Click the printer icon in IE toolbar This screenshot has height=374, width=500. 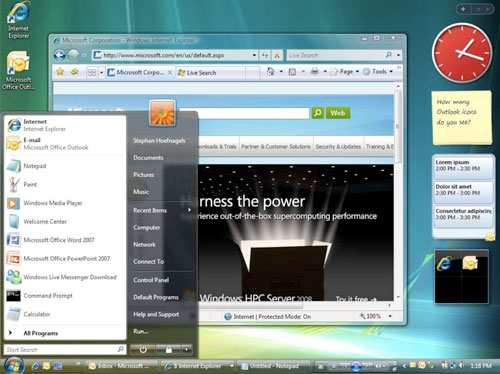point(314,71)
